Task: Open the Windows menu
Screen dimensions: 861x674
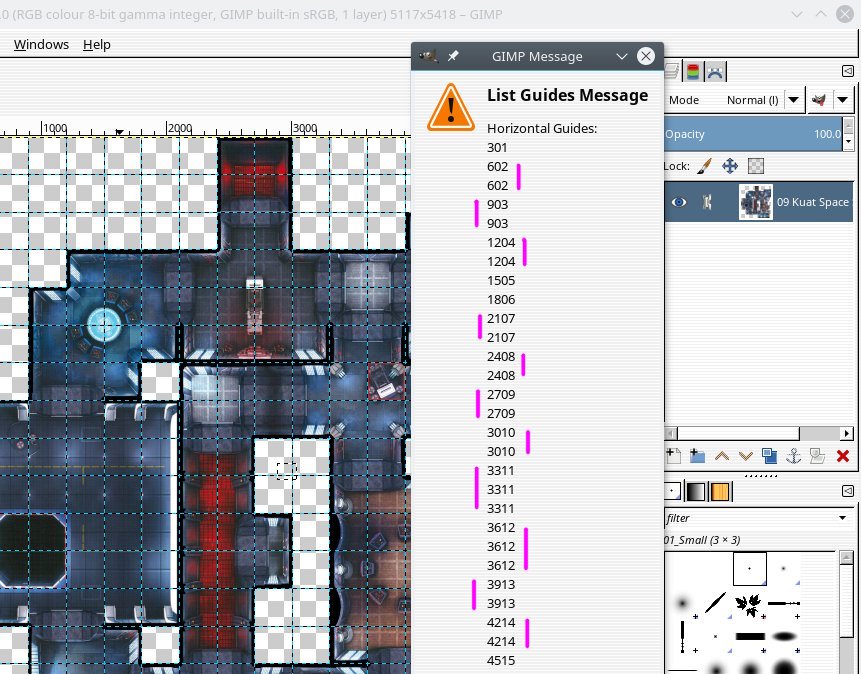Action: (41, 44)
